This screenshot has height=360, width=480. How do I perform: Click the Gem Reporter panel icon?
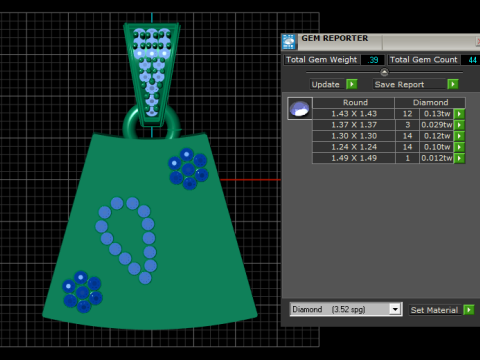click(289, 42)
